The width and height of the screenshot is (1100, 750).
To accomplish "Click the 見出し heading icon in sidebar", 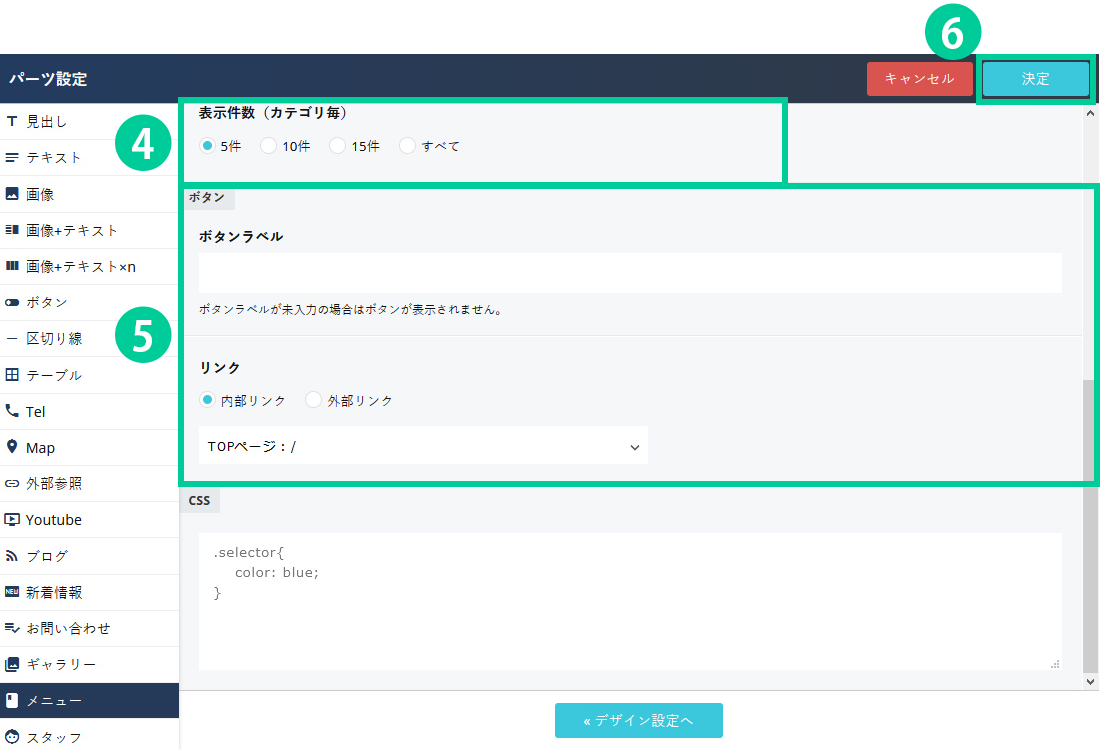I will point(12,122).
